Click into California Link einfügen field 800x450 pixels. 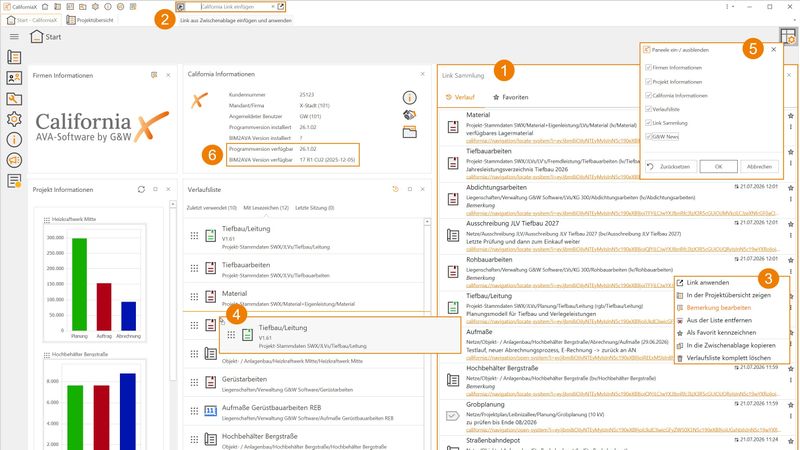227,7
